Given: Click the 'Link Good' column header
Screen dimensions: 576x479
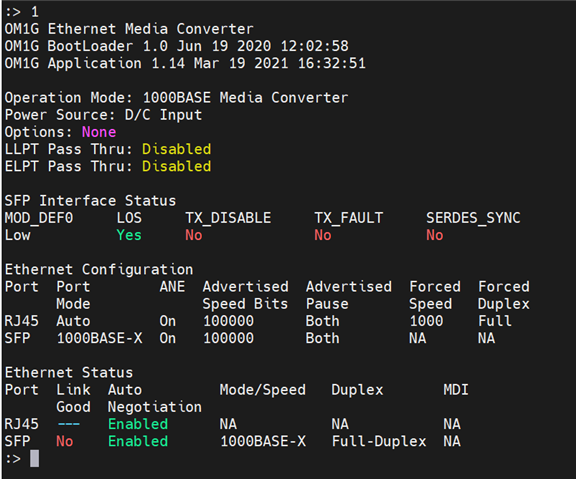Looking at the screenshot, I should [73, 399].
